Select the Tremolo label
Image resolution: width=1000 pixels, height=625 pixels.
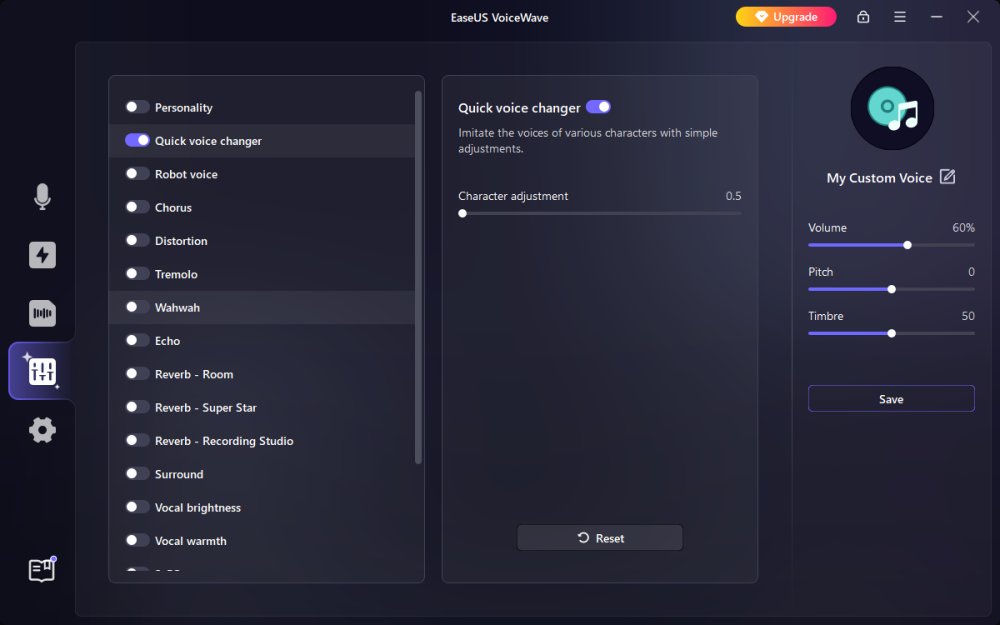(x=176, y=274)
